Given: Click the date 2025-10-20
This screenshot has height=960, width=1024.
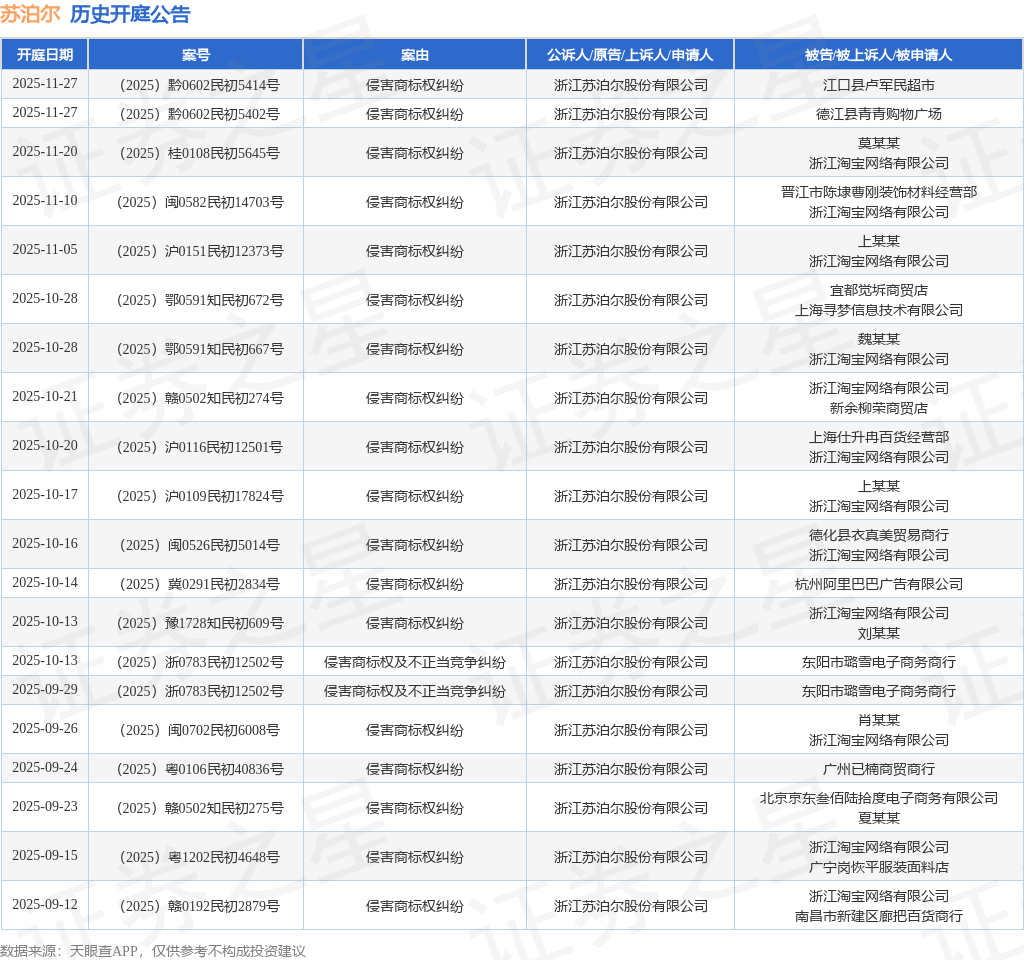Looking at the screenshot, I should click(x=44, y=445).
